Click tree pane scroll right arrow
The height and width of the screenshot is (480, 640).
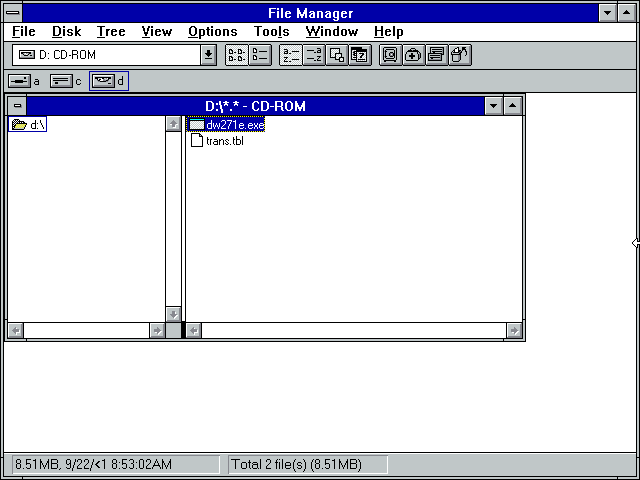157,330
